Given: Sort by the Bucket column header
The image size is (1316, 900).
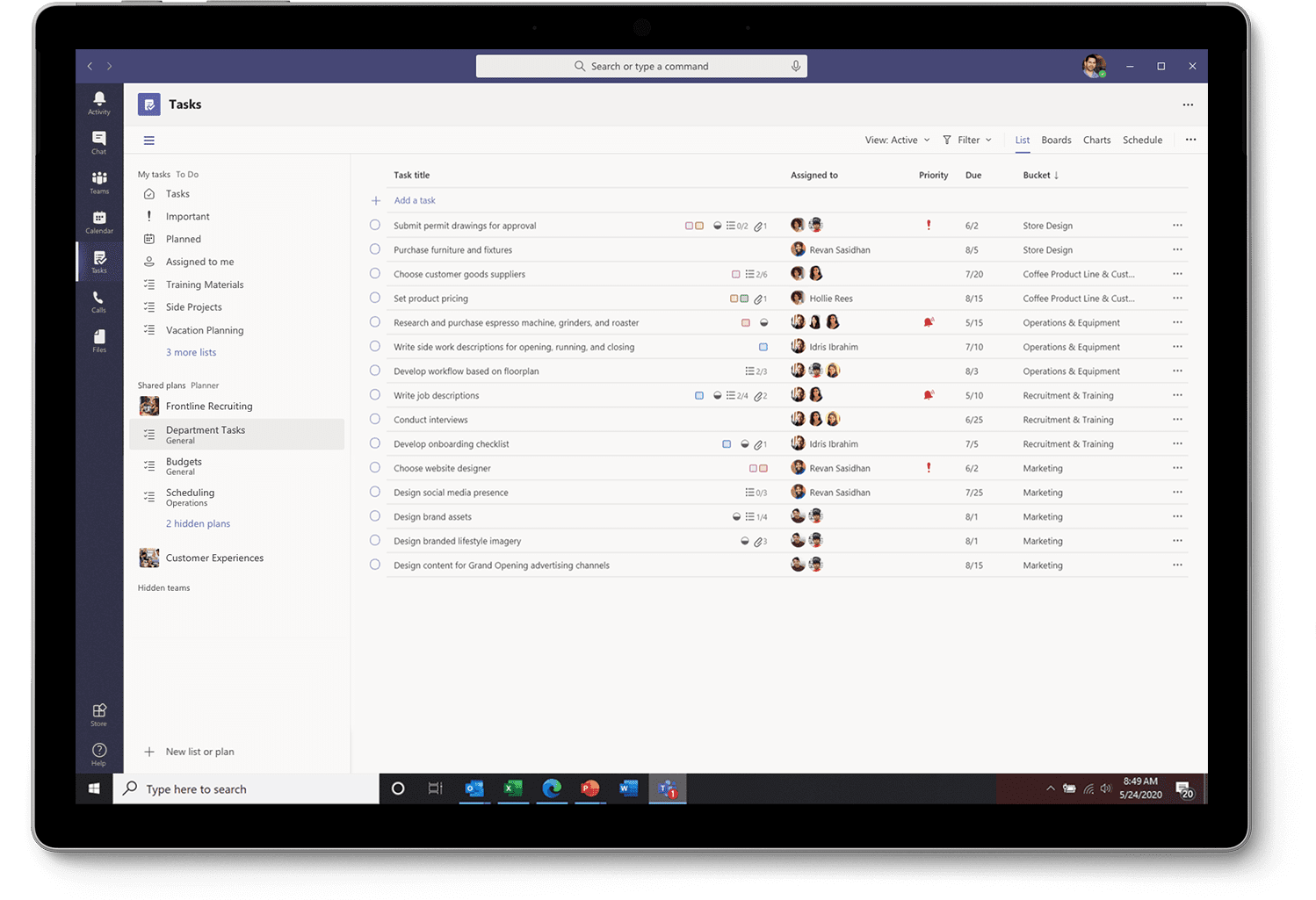Looking at the screenshot, I should 1041,176.
